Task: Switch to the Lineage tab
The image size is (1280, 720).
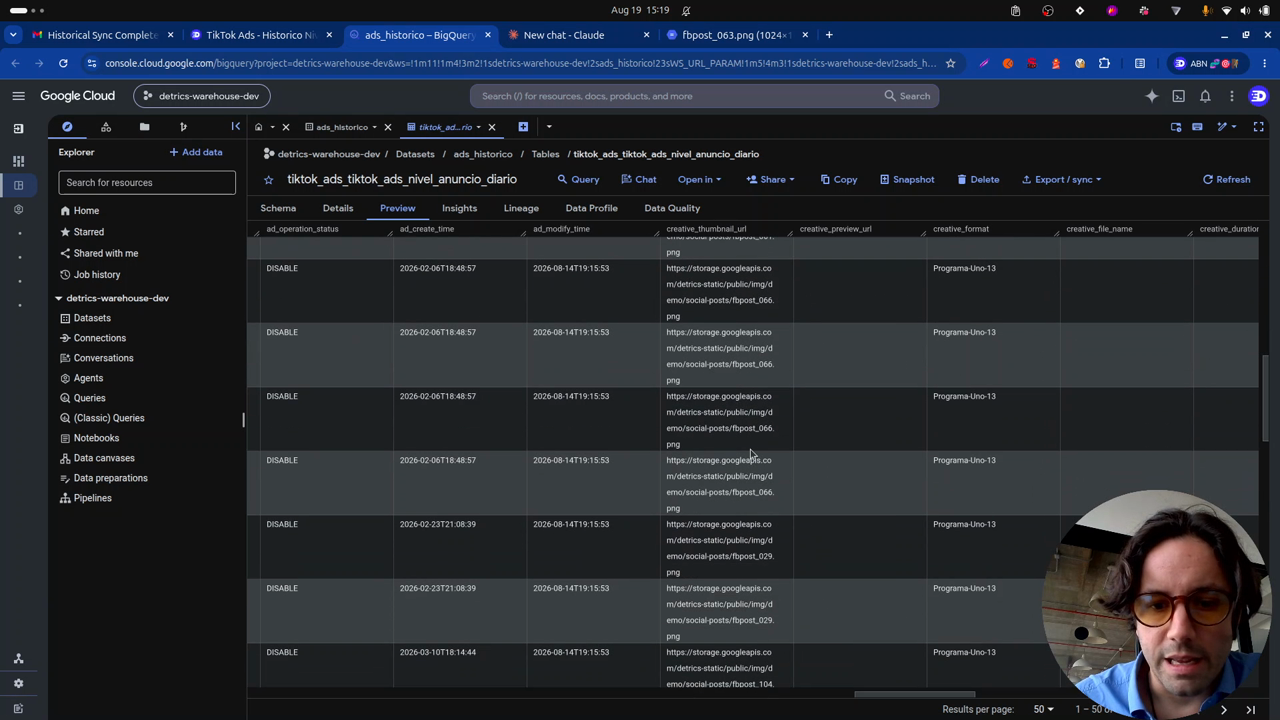Action: (x=521, y=208)
